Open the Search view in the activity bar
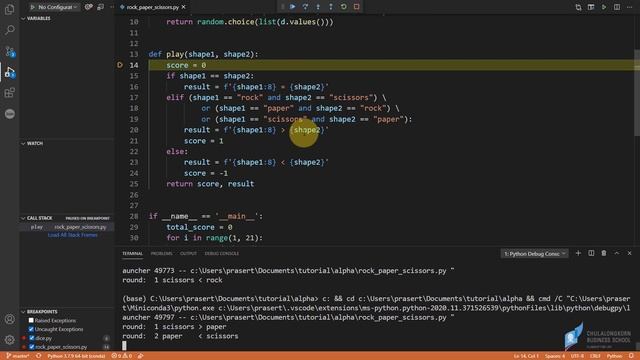 pyautogui.click(x=9, y=30)
